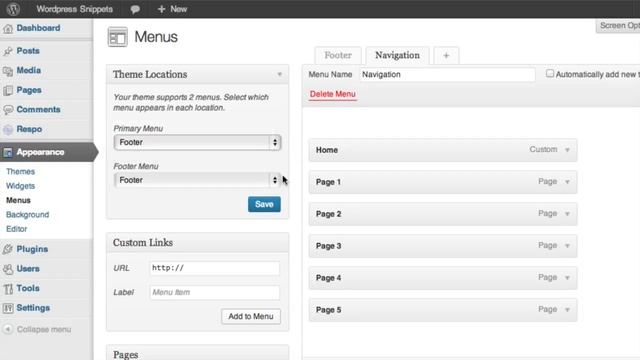Click the Add to Menu button

pos(251,316)
